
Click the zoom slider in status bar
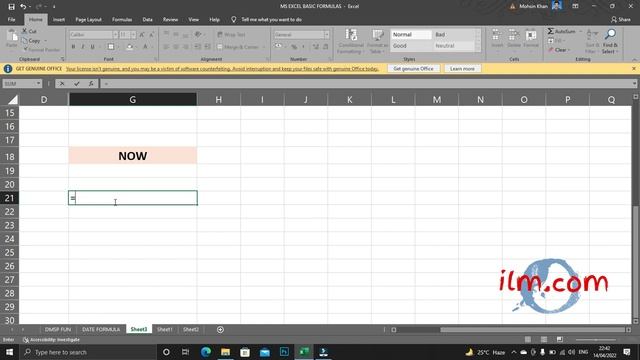pyautogui.click(x=596, y=340)
